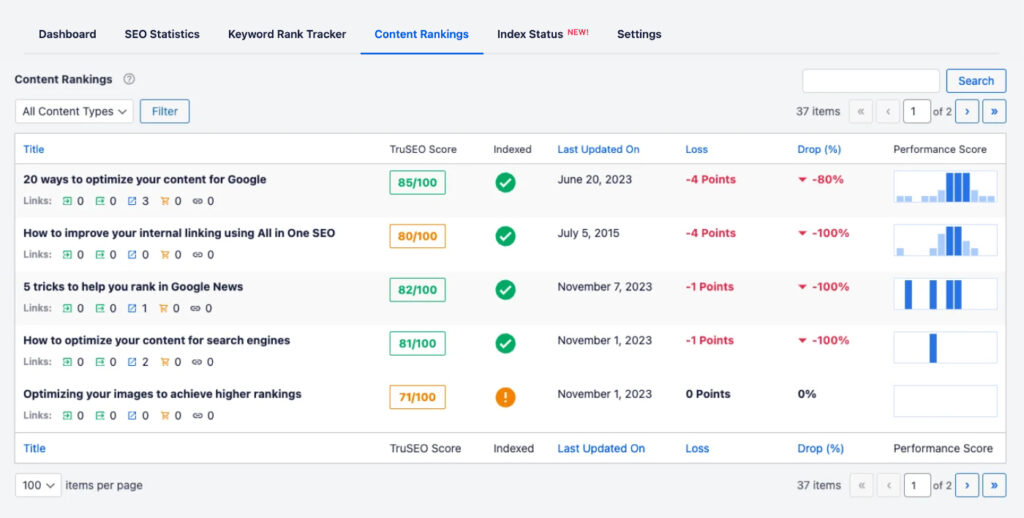Screen dimensions: 1024x518
Task: Click inbound links icon in 20 ways row
Action: click(67, 201)
